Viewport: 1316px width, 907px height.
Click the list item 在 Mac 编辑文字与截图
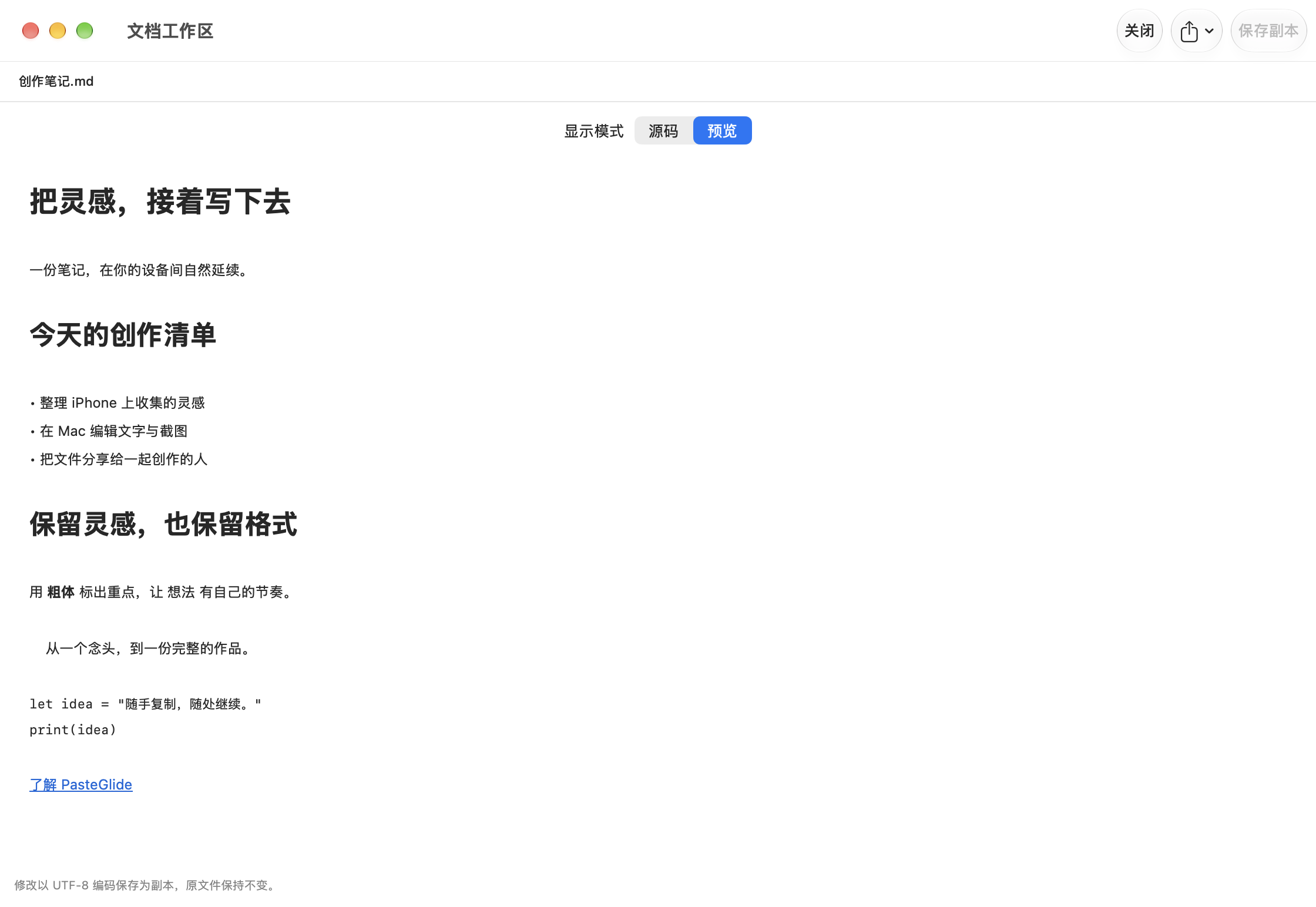pos(114,431)
